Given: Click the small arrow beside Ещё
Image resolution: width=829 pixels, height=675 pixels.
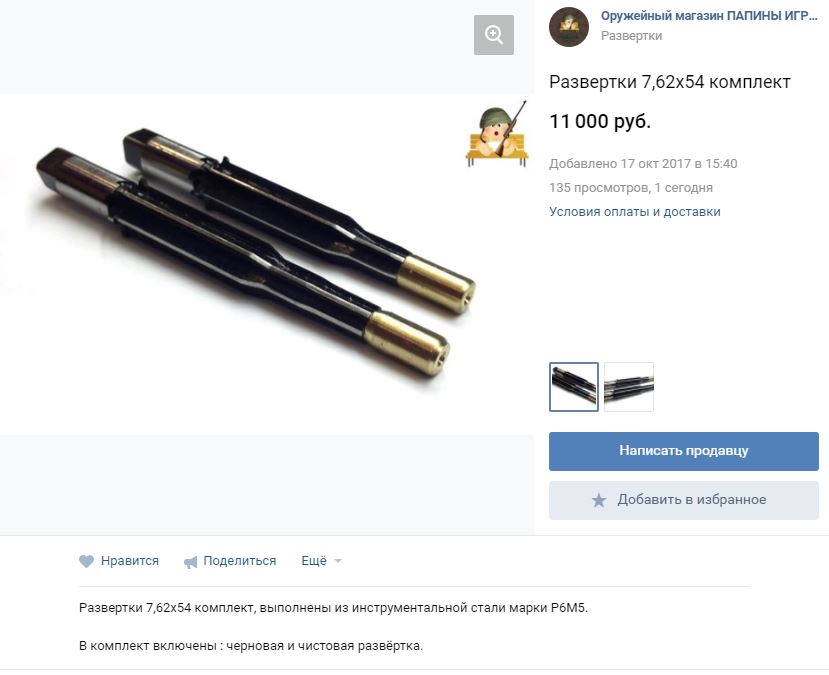Looking at the screenshot, I should (338, 561).
